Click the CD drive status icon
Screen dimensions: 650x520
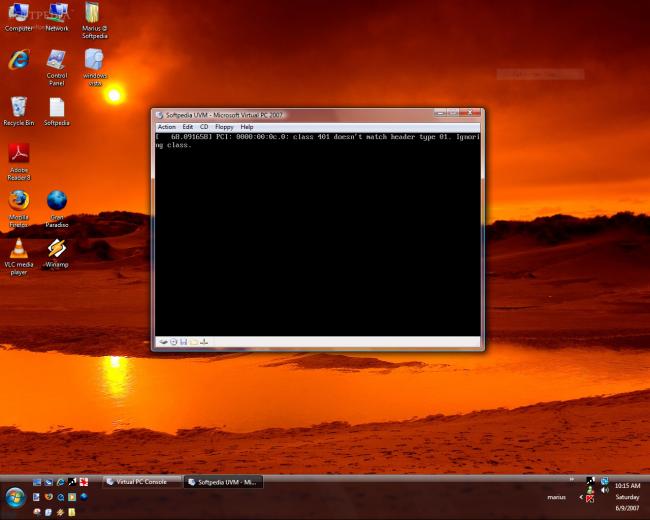(x=174, y=342)
